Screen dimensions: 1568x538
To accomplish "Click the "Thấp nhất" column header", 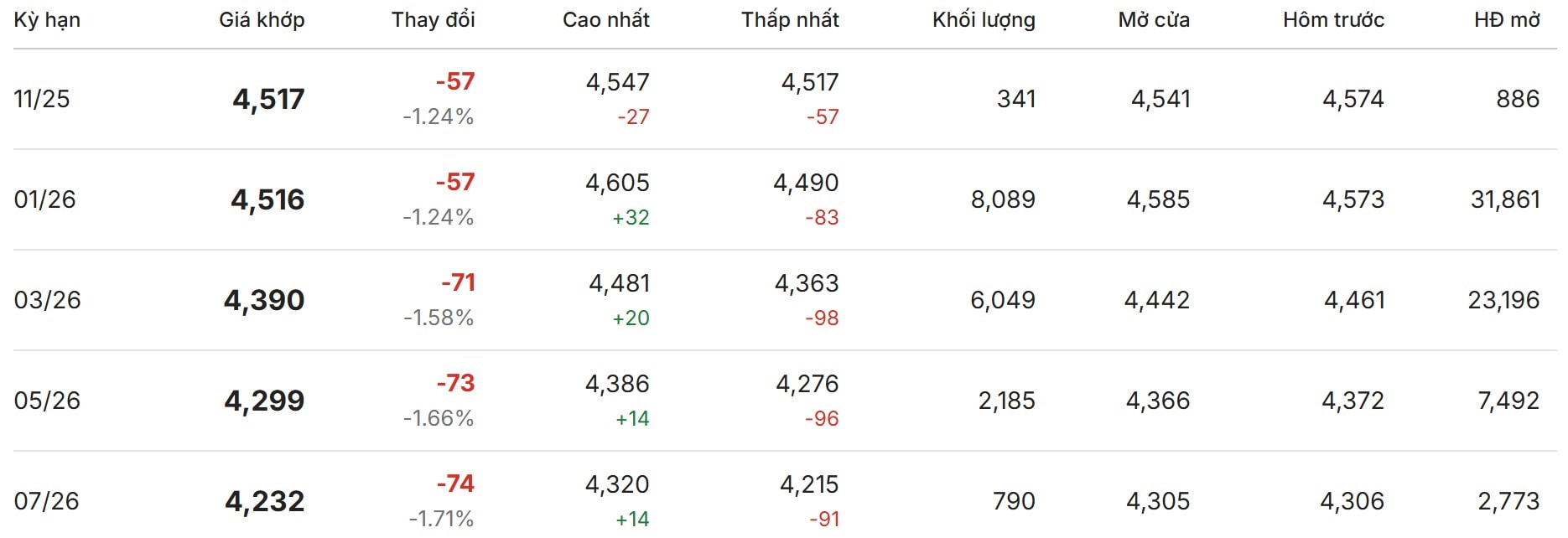I will pos(790,20).
